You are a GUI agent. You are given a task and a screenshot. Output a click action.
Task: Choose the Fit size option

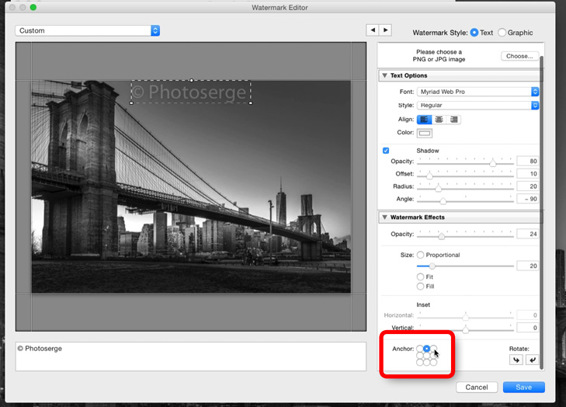click(x=420, y=277)
